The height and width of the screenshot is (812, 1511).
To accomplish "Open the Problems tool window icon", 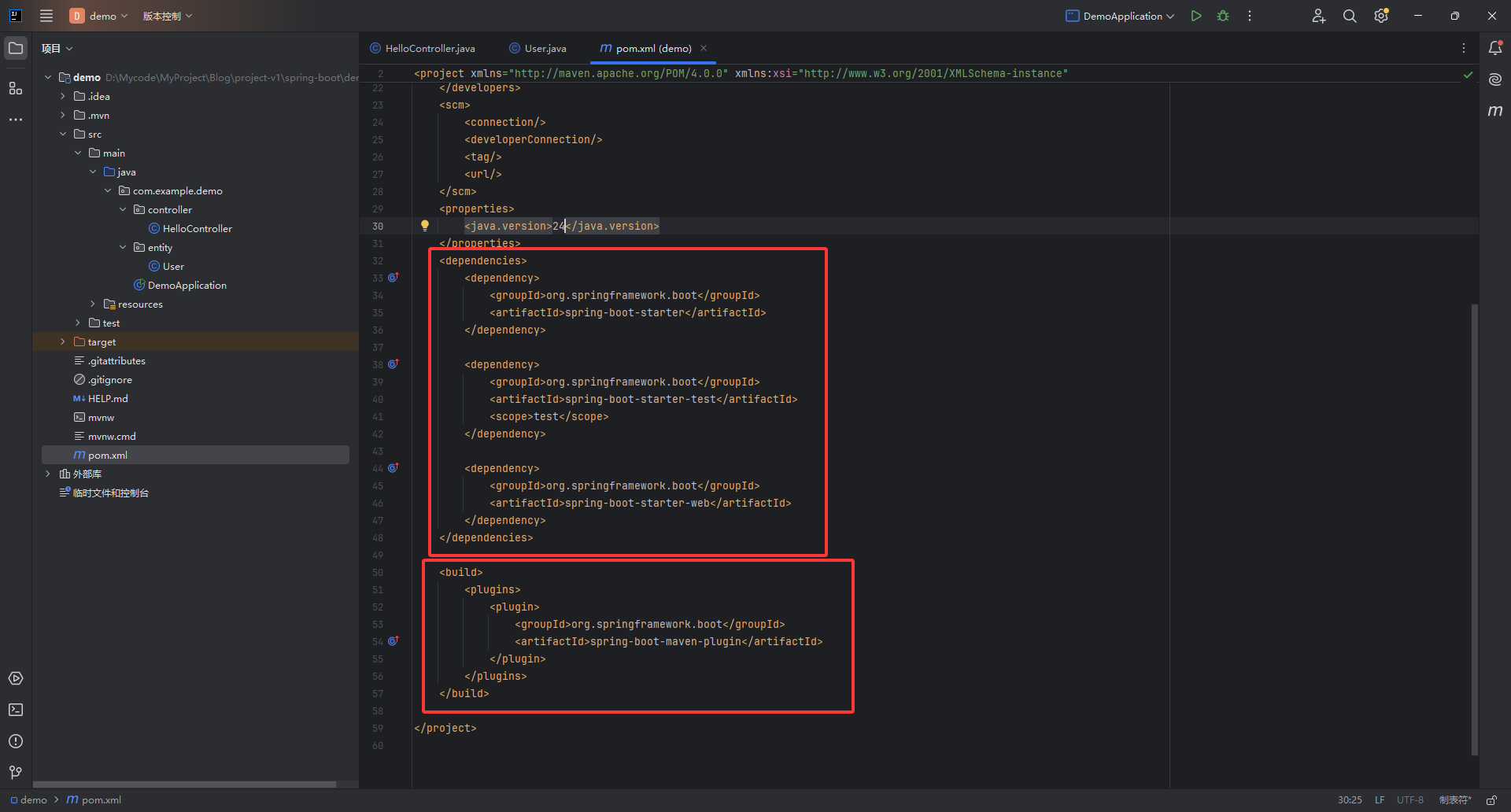I will [x=16, y=741].
